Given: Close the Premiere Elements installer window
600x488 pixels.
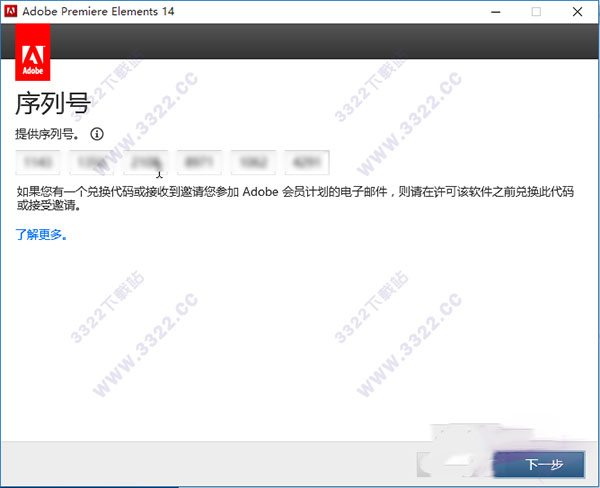Looking at the screenshot, I should (x=577, y=12).
